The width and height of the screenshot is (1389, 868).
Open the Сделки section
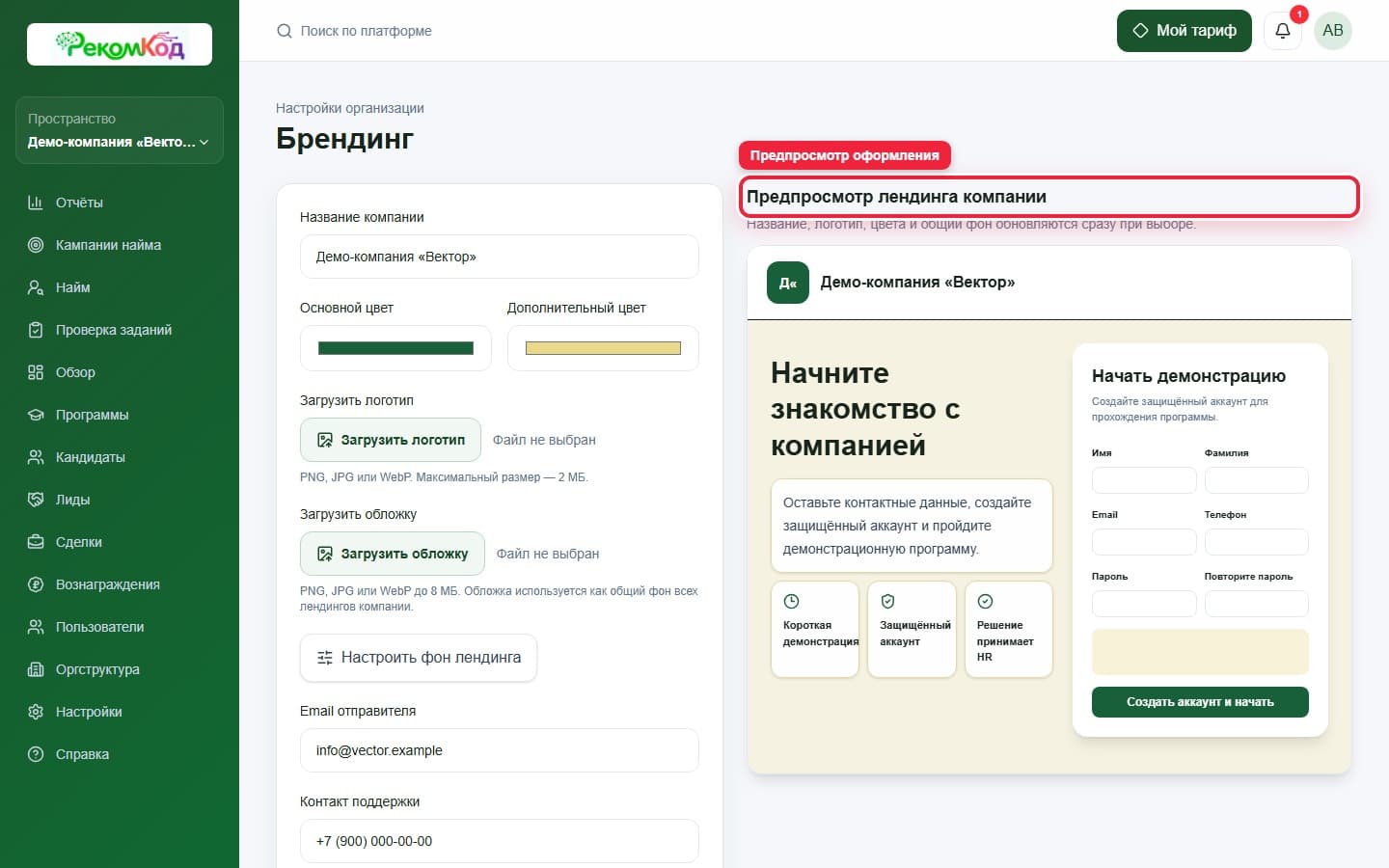click(x=120, y=542)
